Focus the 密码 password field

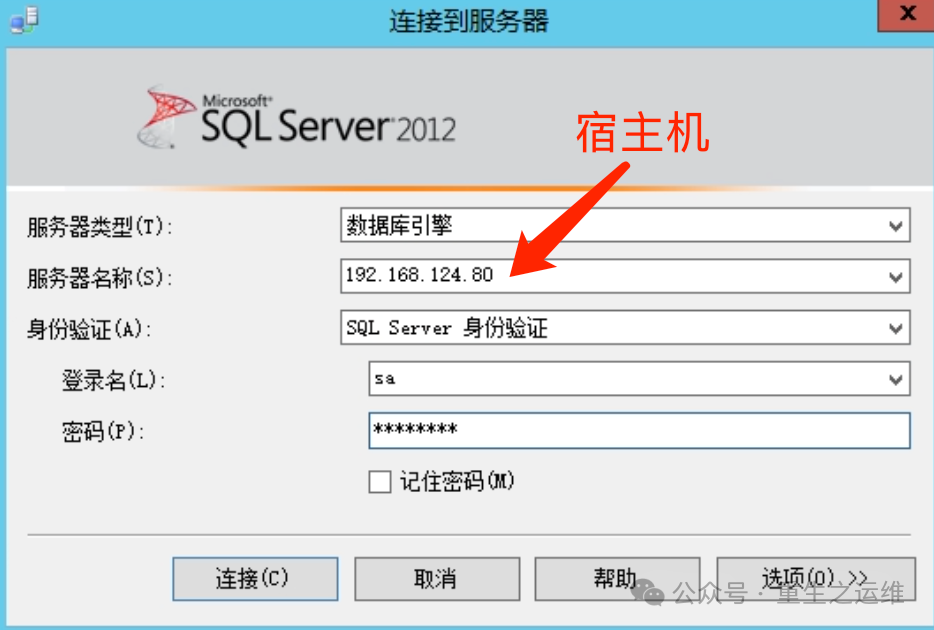pyautogui.click(x=639, y=431)
